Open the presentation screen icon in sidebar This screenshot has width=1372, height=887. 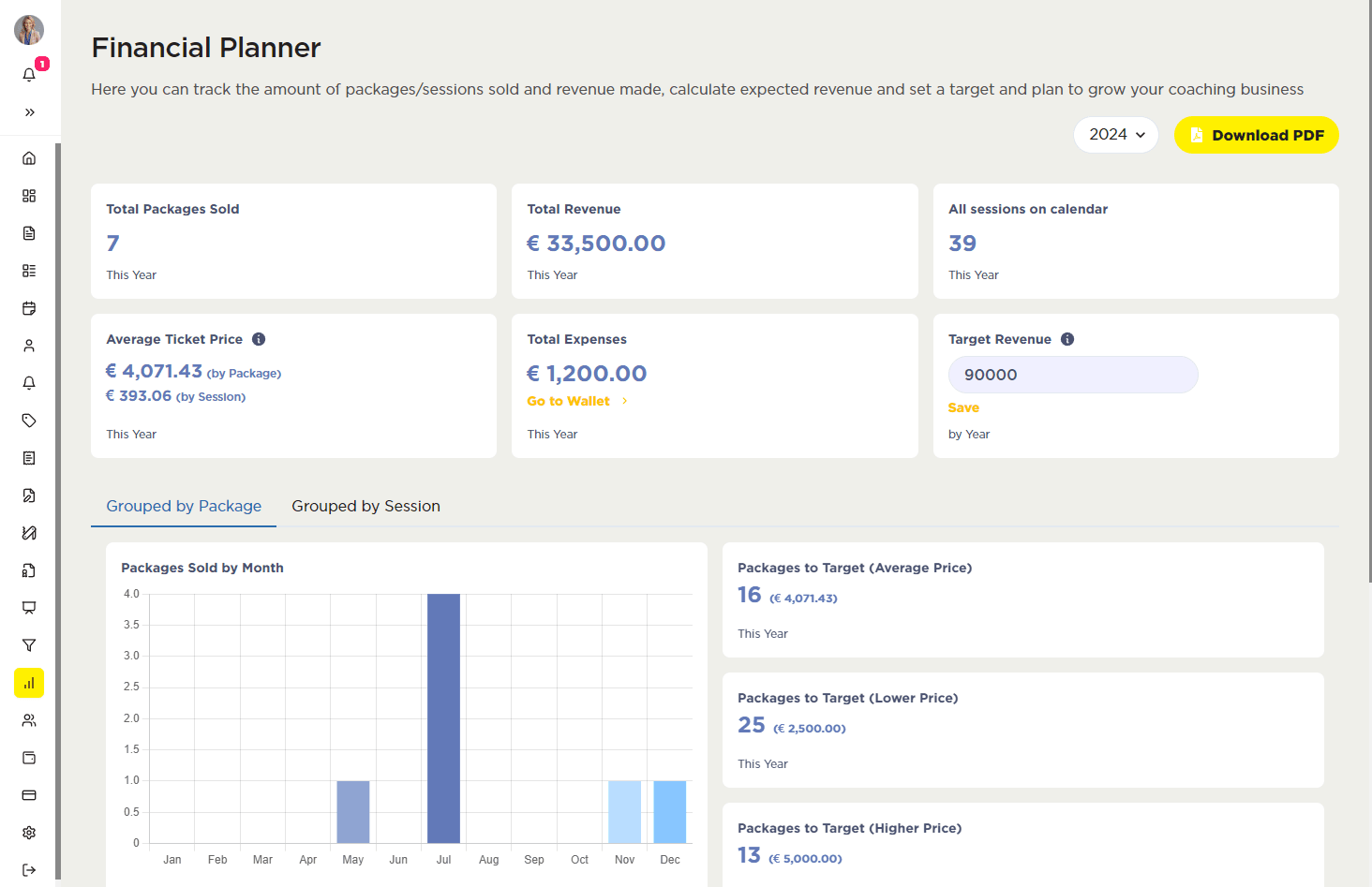[29, 608]
